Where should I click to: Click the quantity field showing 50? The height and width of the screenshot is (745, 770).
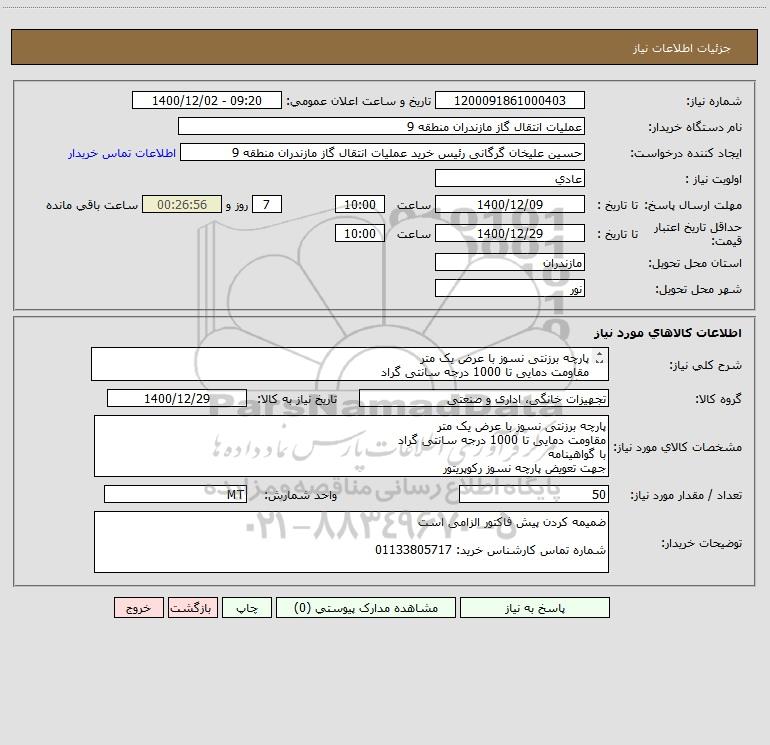pyautogui.click(x=534, y=494)
